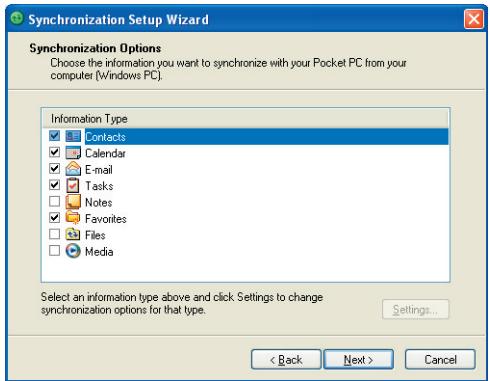Screen dimensions: 490x381
Task: Click the Calendar icon in the list
Action: (x=73, y=153)
